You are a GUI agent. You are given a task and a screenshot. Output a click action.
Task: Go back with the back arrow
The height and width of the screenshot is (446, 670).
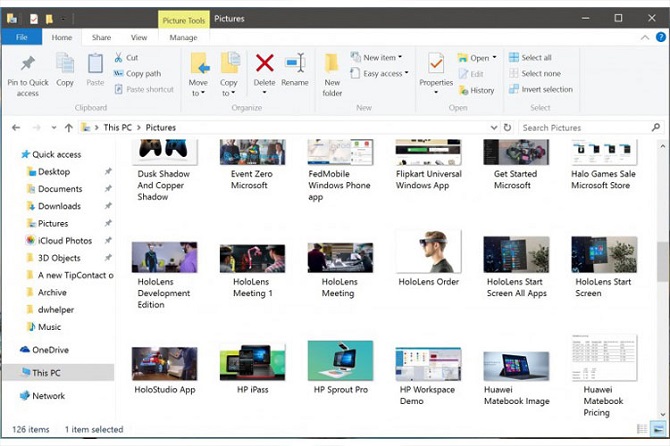[x=16, y=127]
